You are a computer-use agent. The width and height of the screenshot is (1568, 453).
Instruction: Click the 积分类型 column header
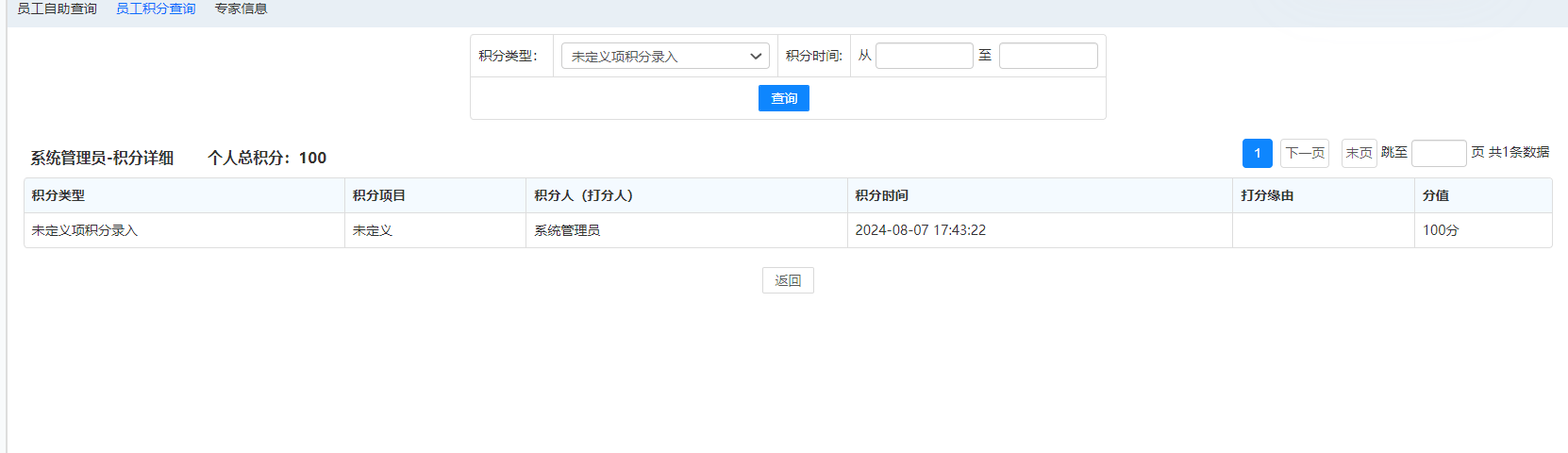tap(58, 195)
